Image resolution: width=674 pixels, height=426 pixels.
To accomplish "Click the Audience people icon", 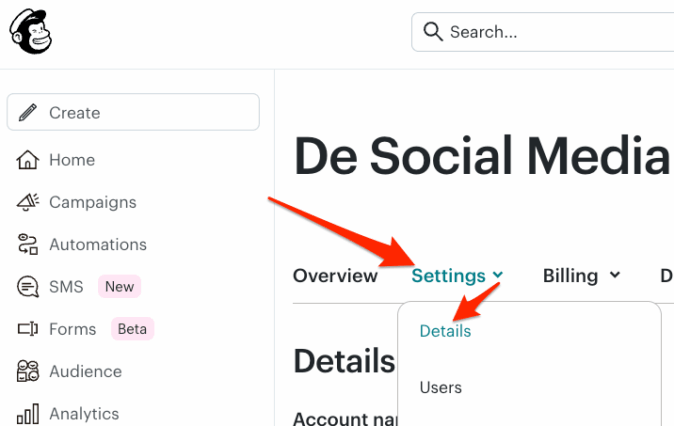I will click(x=29, y=371).
